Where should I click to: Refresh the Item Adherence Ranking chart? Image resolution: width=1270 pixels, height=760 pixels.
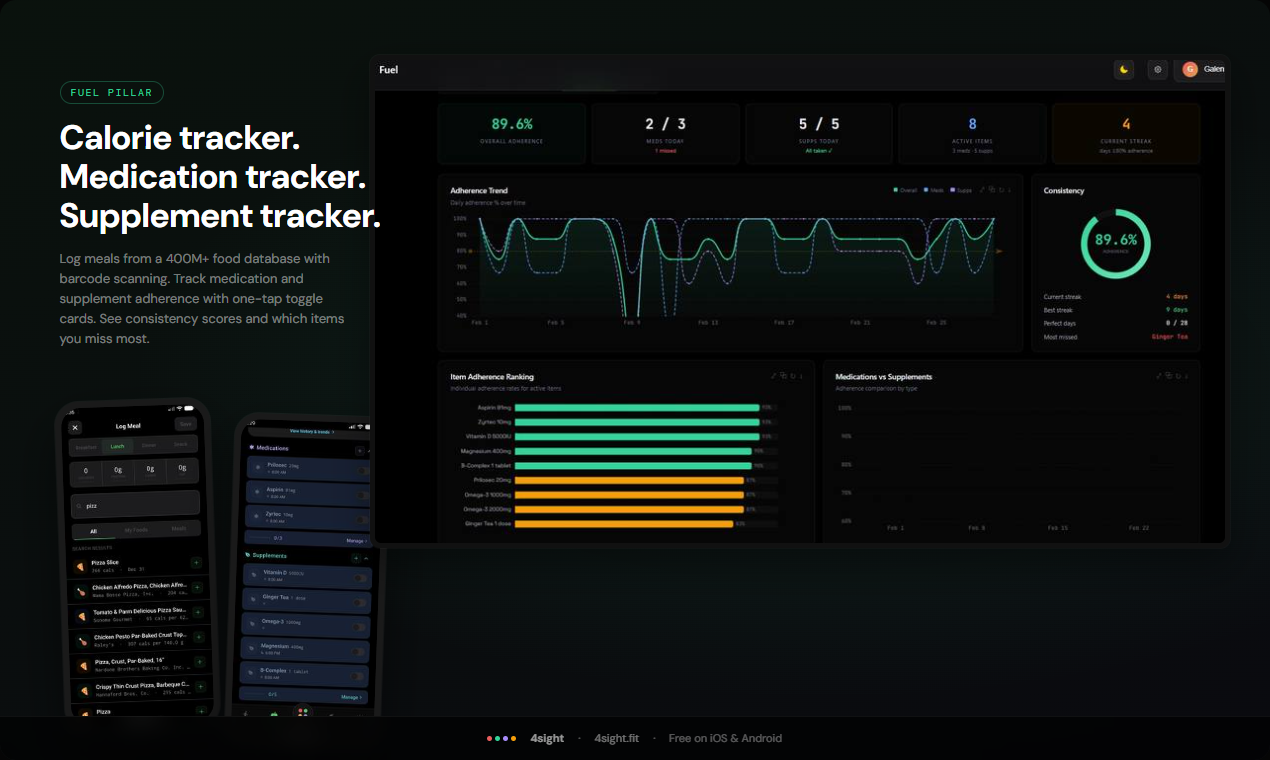(x=791, y=376)
